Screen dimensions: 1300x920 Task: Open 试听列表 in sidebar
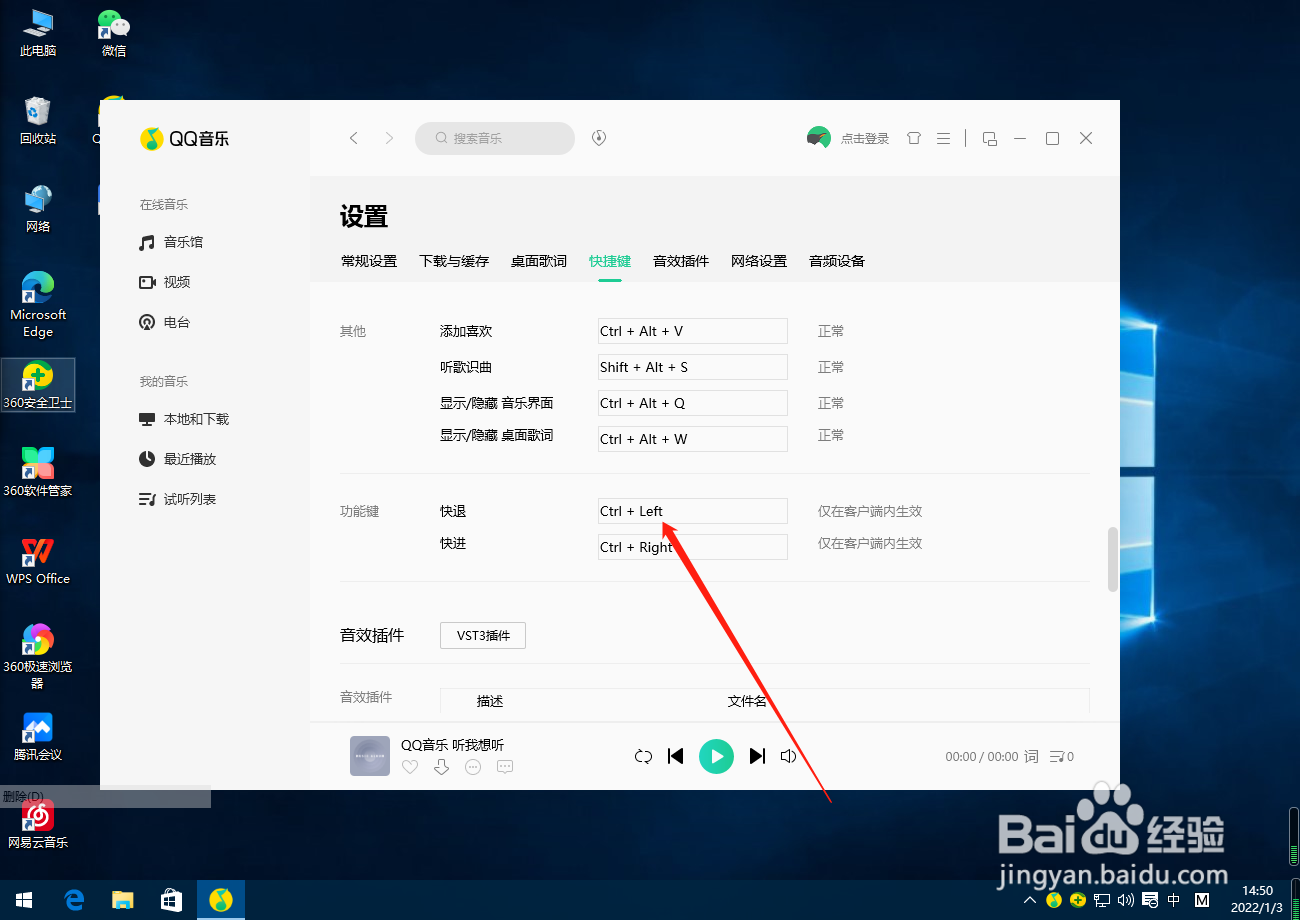177,499
